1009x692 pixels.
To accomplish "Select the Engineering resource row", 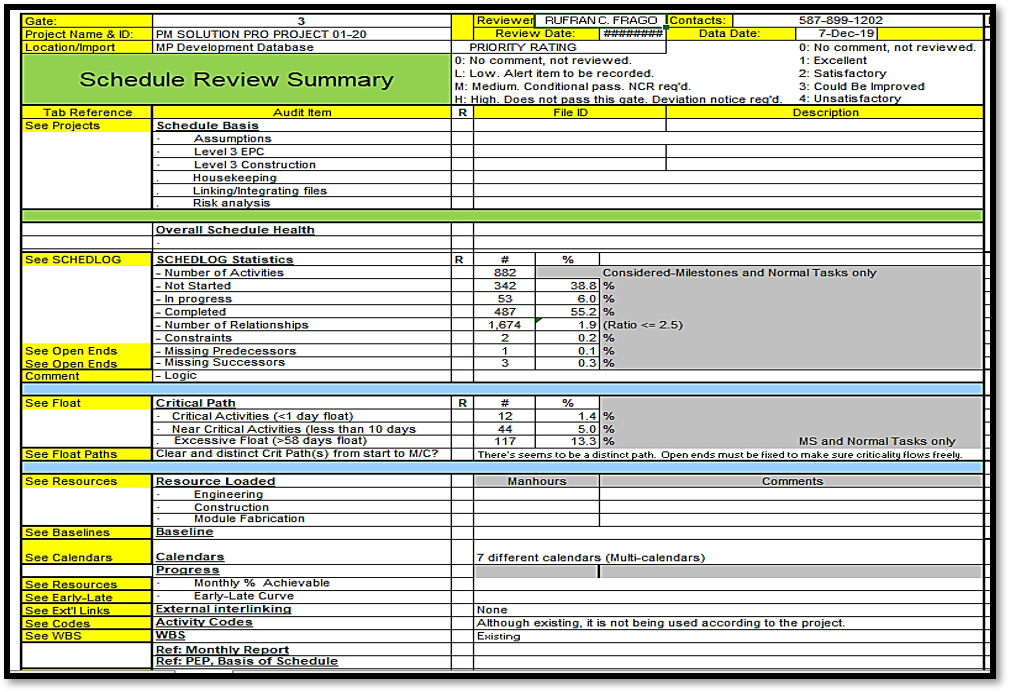I will click(x=302, y=494).
